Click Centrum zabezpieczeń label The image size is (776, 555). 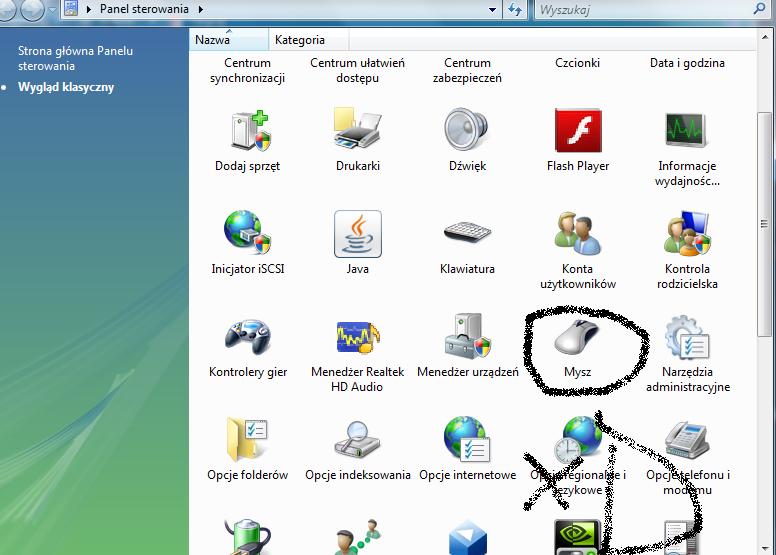[x=467, y=70]
